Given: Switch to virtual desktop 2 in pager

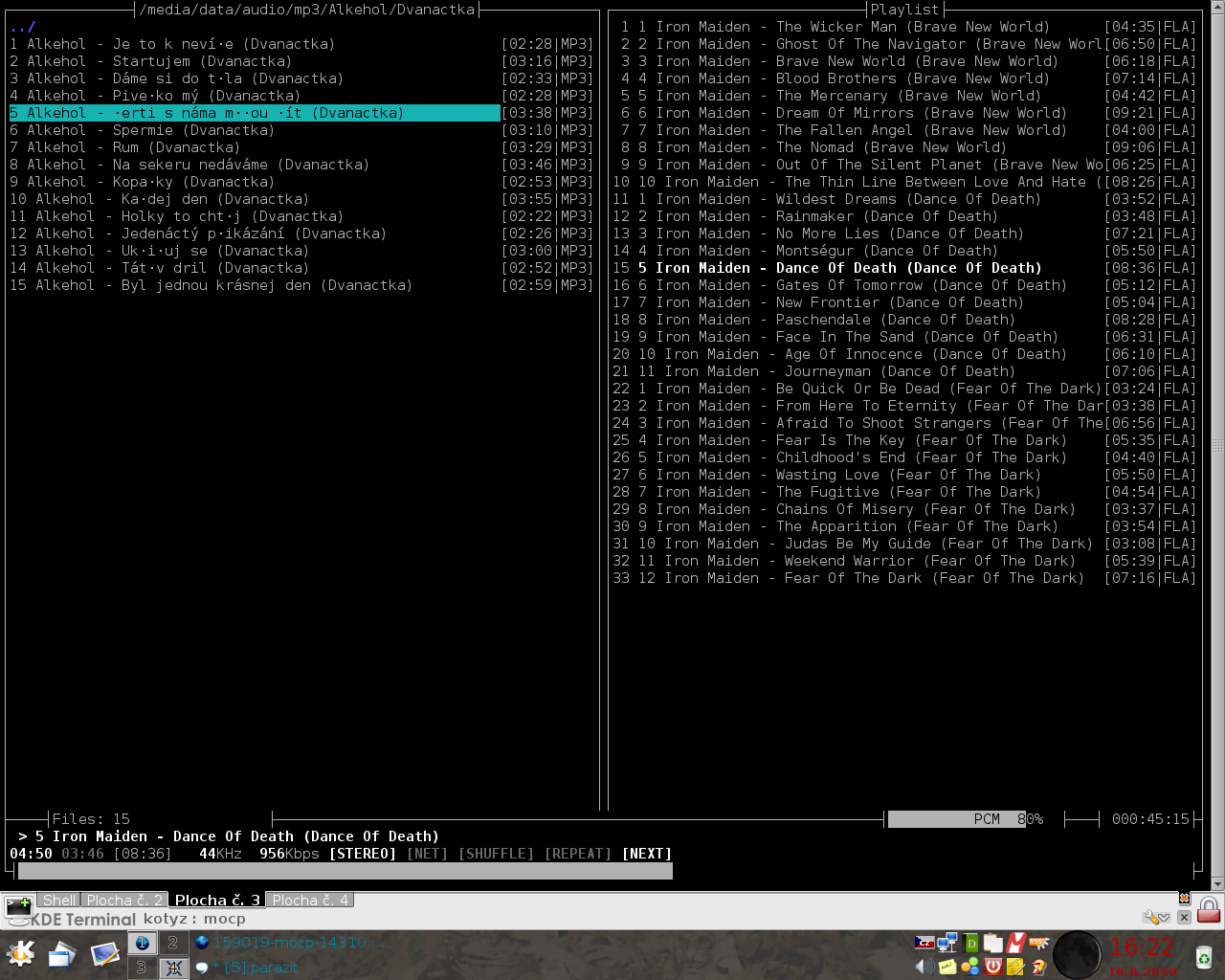Looking at the screenshot, I should [x=172, y=943].
